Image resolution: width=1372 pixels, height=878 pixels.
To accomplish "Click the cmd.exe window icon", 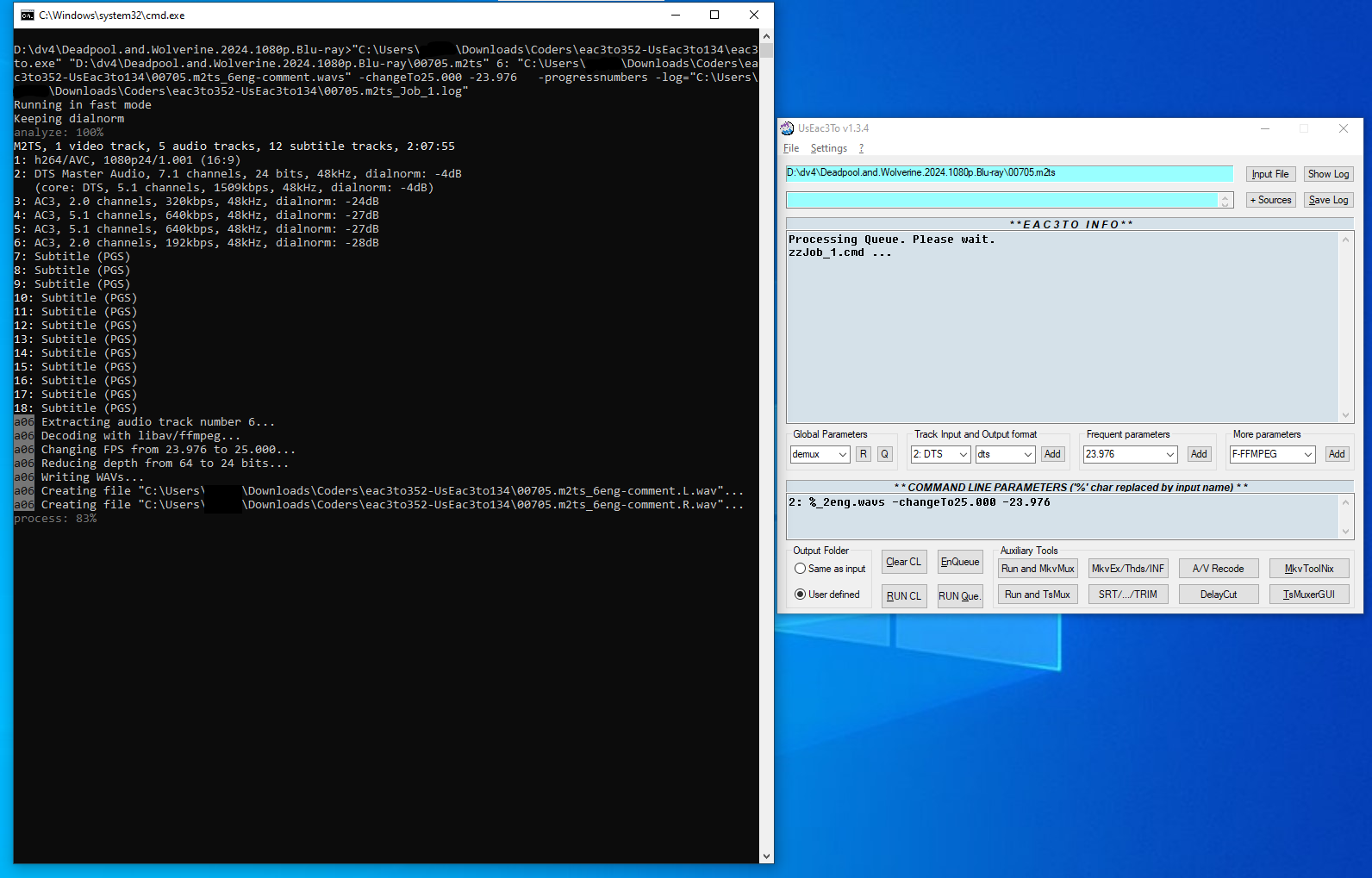I will click(28, 15).
